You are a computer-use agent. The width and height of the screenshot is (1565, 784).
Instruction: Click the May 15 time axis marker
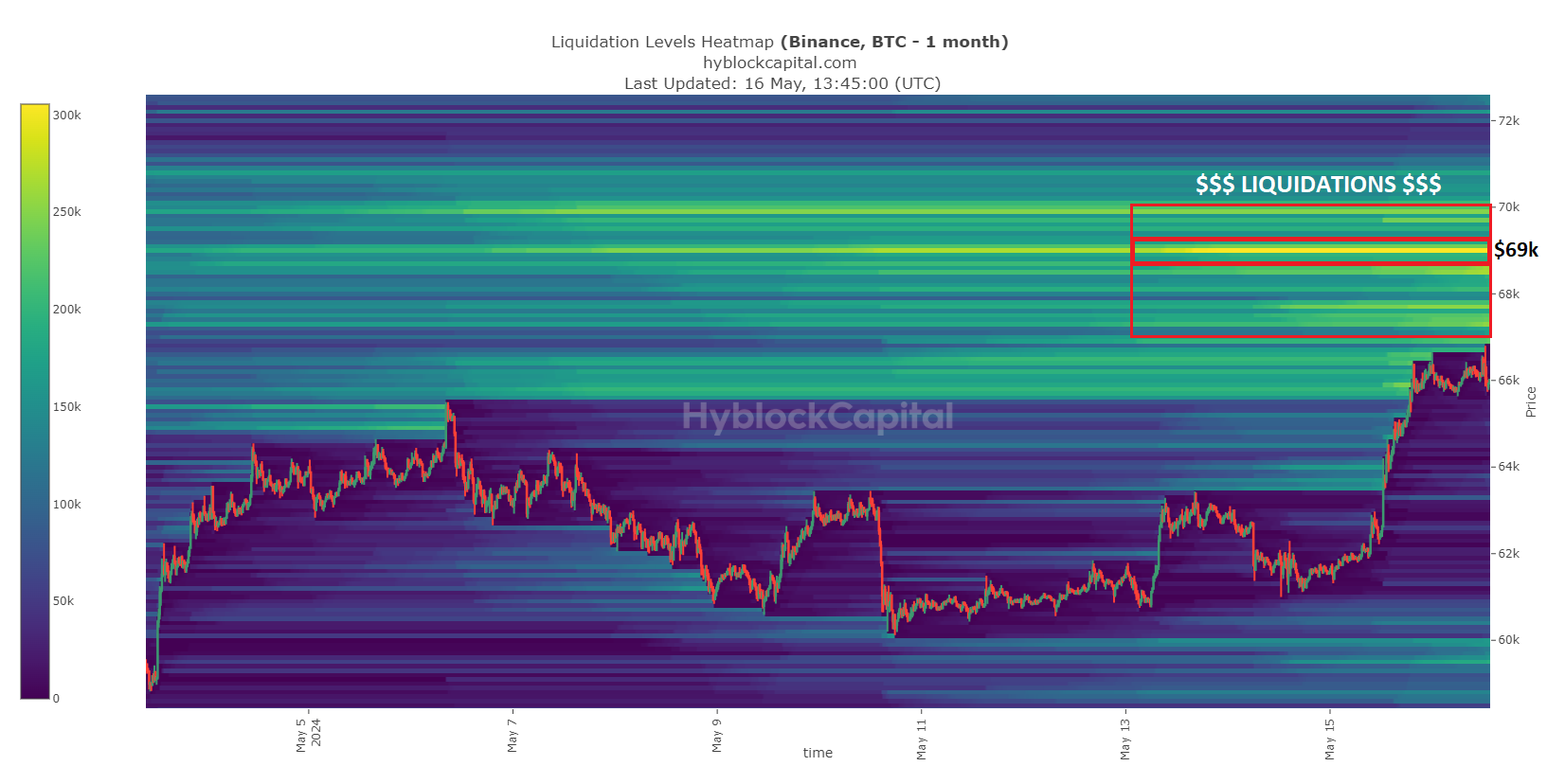click(1330, 739)
